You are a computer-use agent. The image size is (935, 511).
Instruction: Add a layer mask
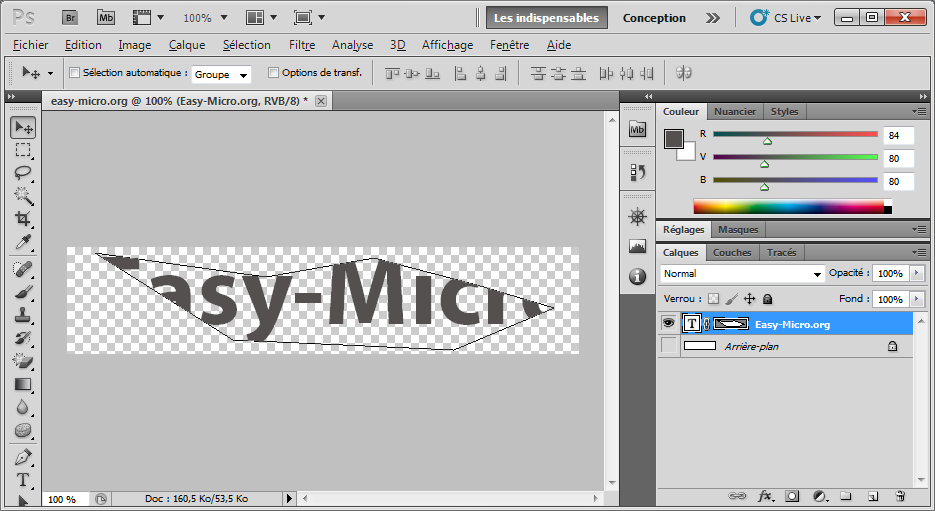coord(792,495)
